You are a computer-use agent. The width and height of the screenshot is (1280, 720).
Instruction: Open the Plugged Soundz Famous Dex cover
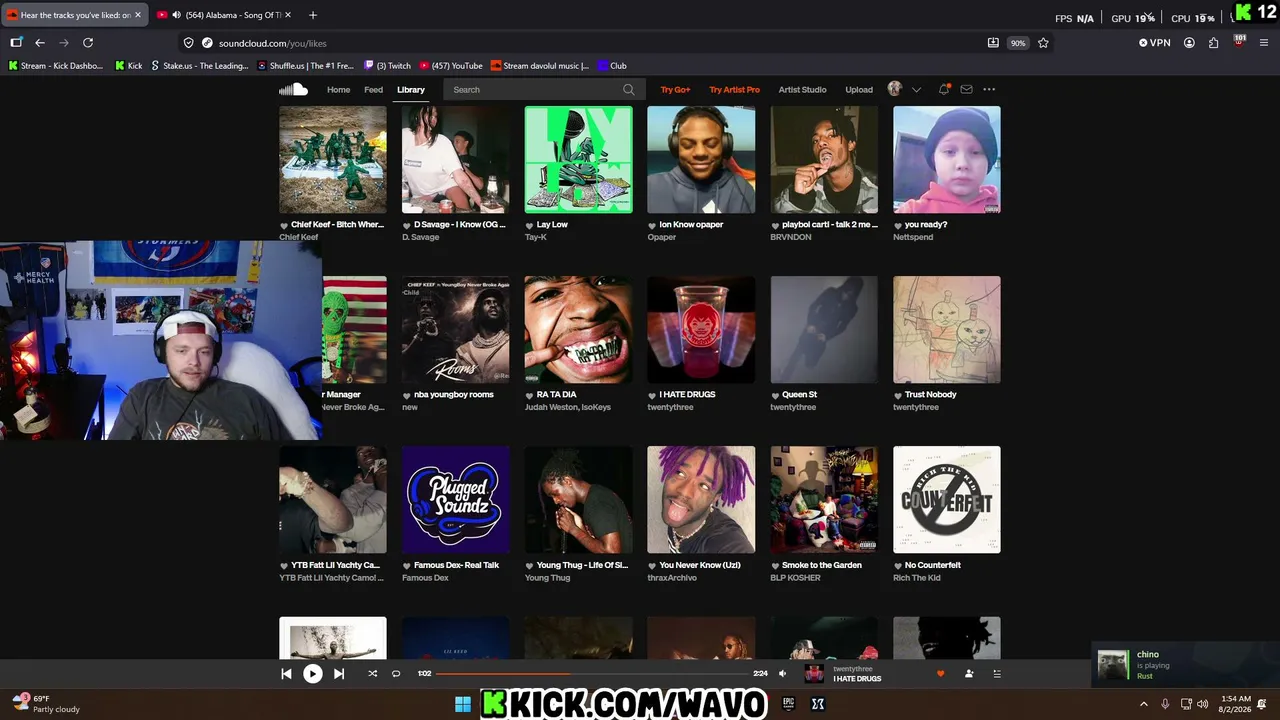pos(456,500)
